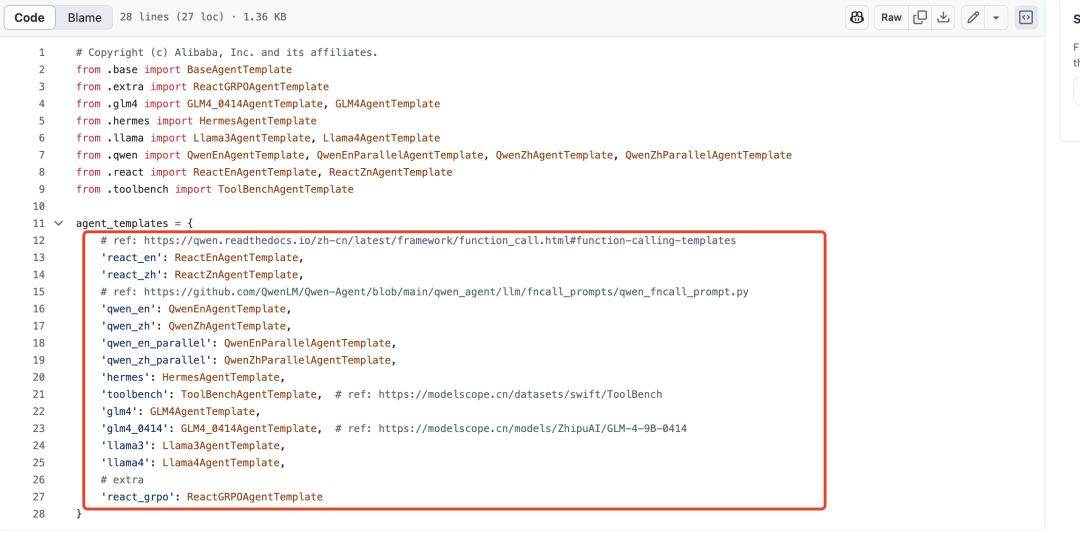1080x546 pixels.
Task: Switch to the Blame tab
Action: [x=85, y=17]
